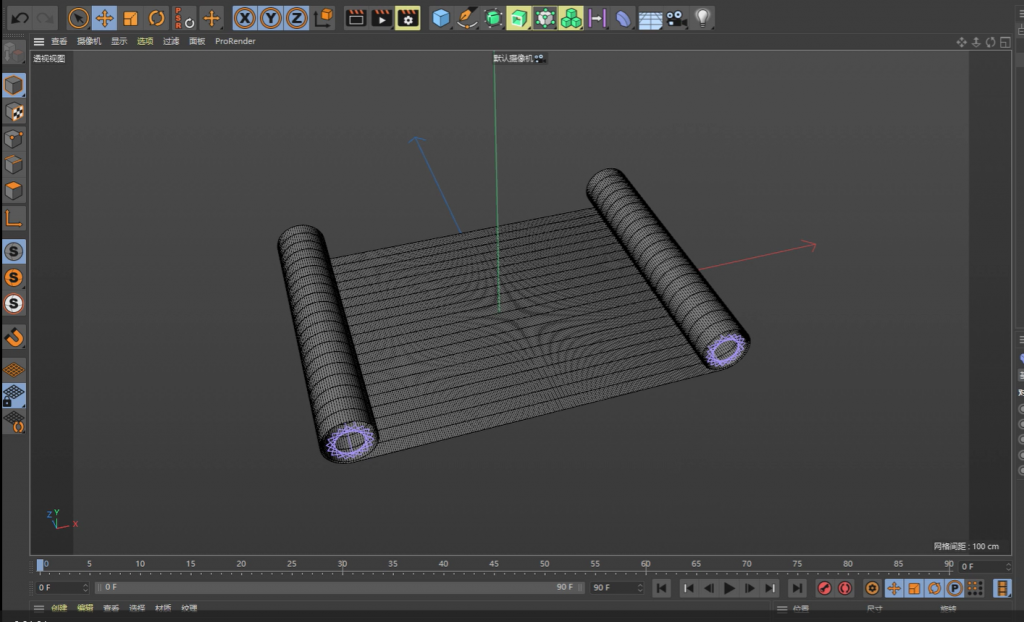Enable snapping with the magnet icon
Screen dimensions: 1024x622
point(14,337)
